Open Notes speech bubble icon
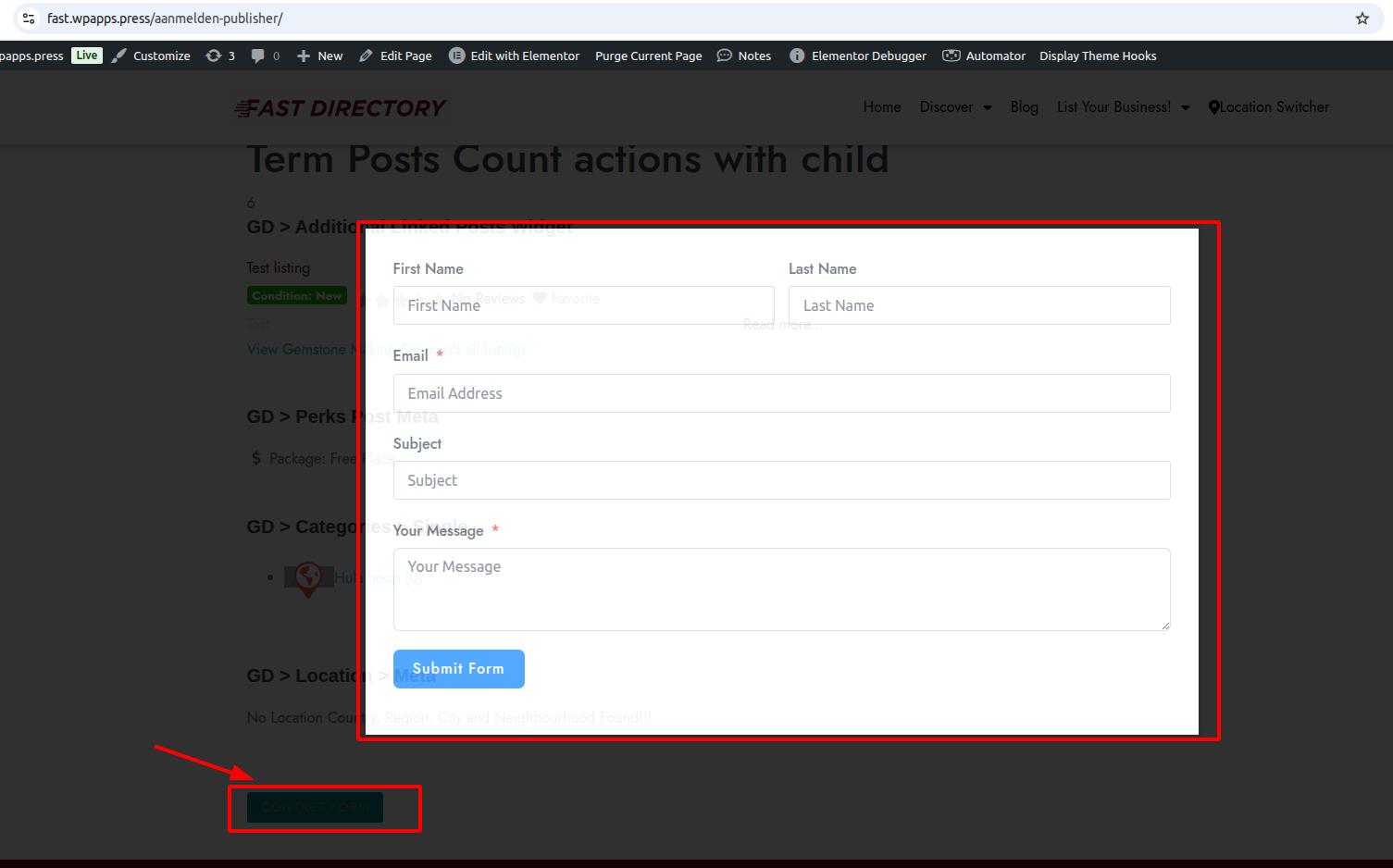This screenshot has height=868, width=1393. [724, 56]
